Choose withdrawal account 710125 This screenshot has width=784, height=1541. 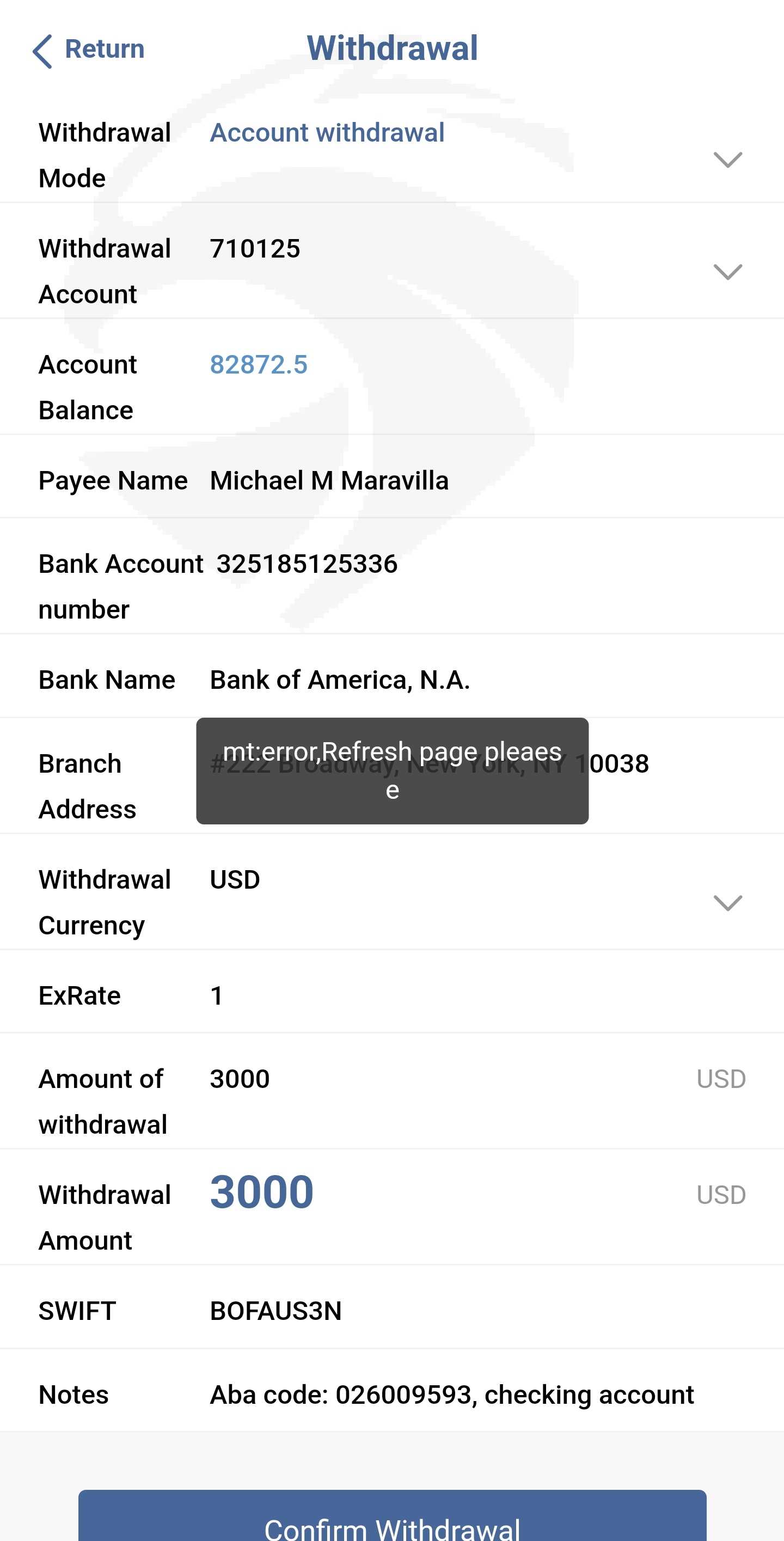pos(255,249)
